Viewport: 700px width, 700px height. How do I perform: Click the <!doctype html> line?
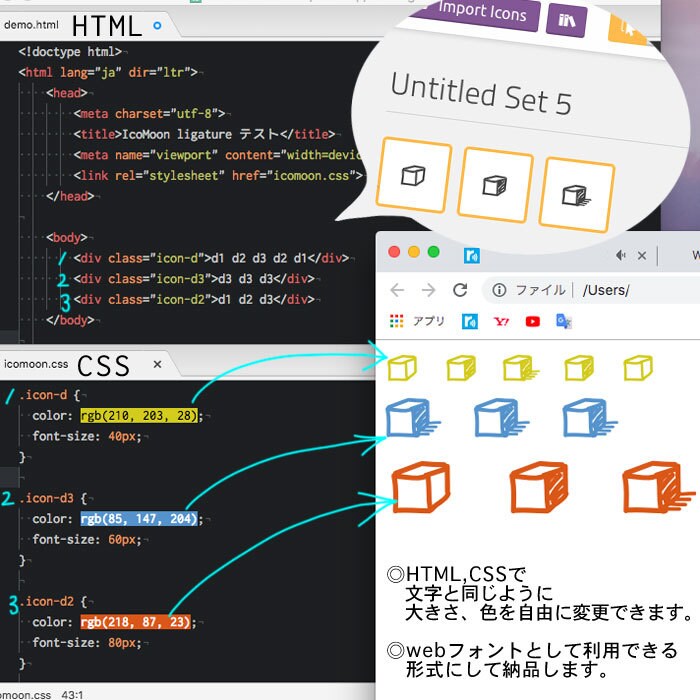(70, 52)
